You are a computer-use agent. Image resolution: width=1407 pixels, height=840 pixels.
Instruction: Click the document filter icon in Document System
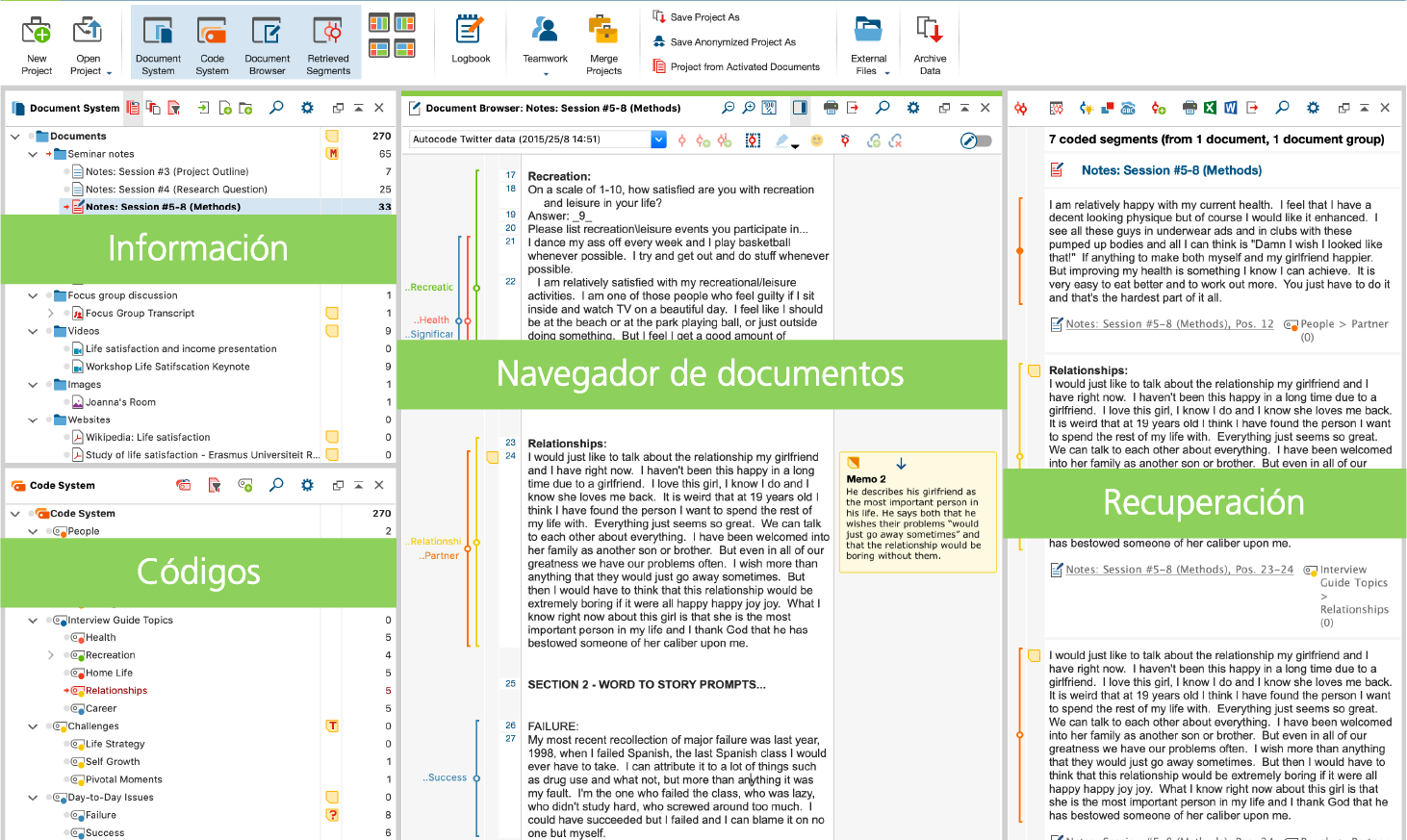(x=174, y=108)
